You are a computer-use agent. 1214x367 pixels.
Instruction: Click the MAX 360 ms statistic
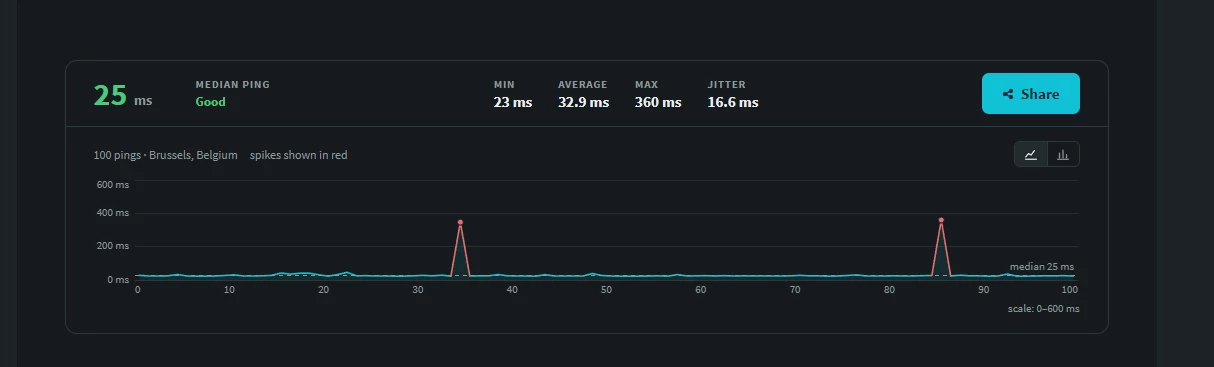(x=658, y=94)
